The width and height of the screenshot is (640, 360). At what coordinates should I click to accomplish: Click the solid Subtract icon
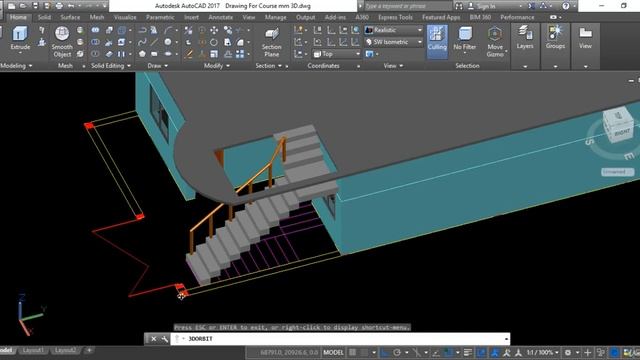95,42
